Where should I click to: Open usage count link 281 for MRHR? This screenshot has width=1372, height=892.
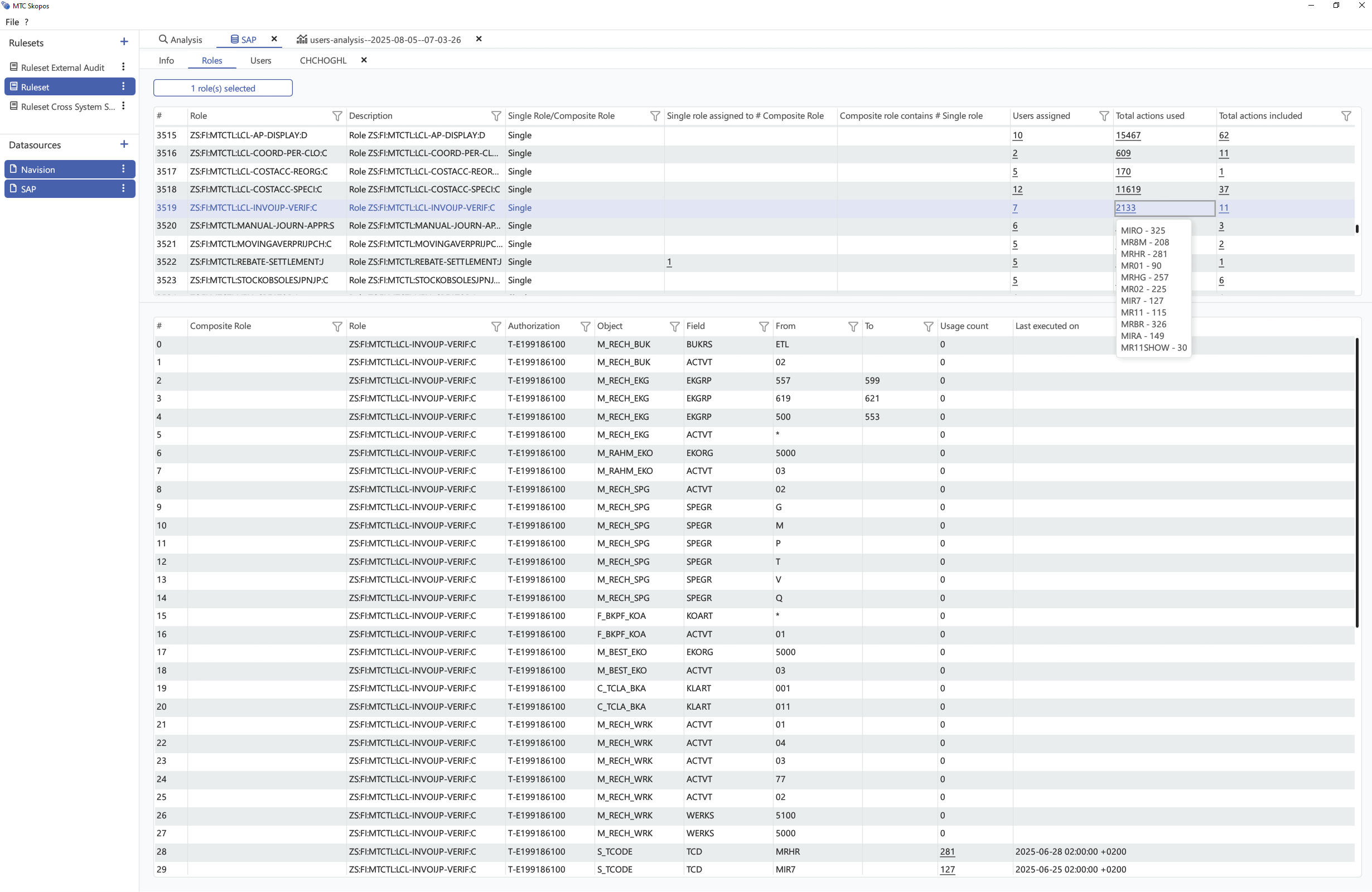947,851
